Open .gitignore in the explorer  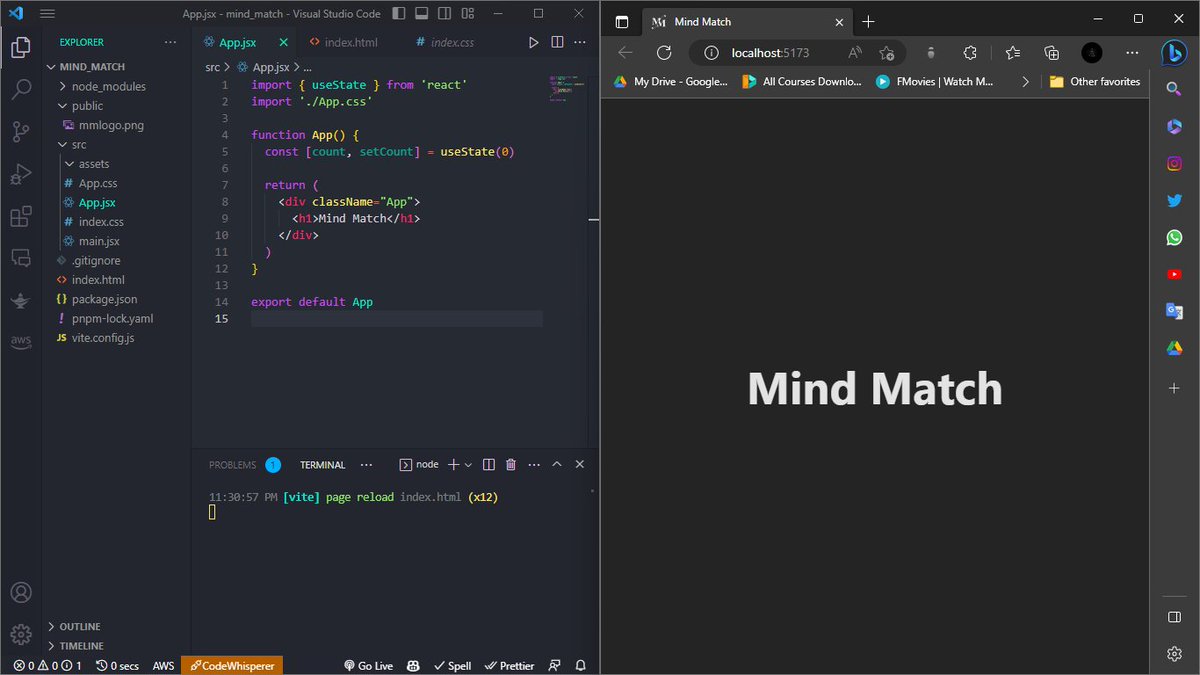pyautogui.click(x=96, y=261)
